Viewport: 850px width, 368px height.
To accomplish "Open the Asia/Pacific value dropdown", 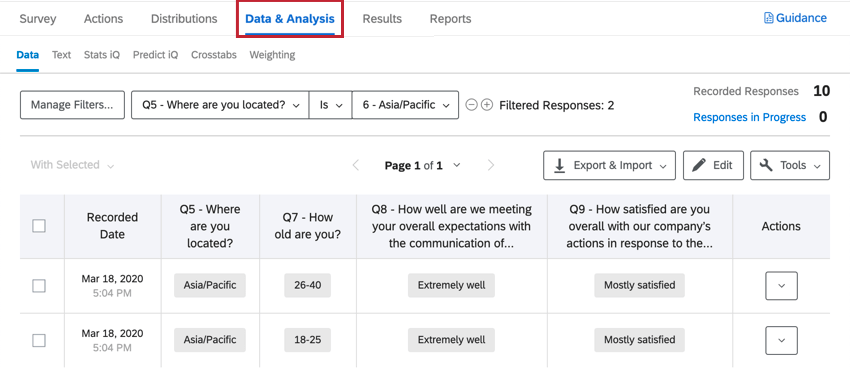I will (x=405, y=105).
